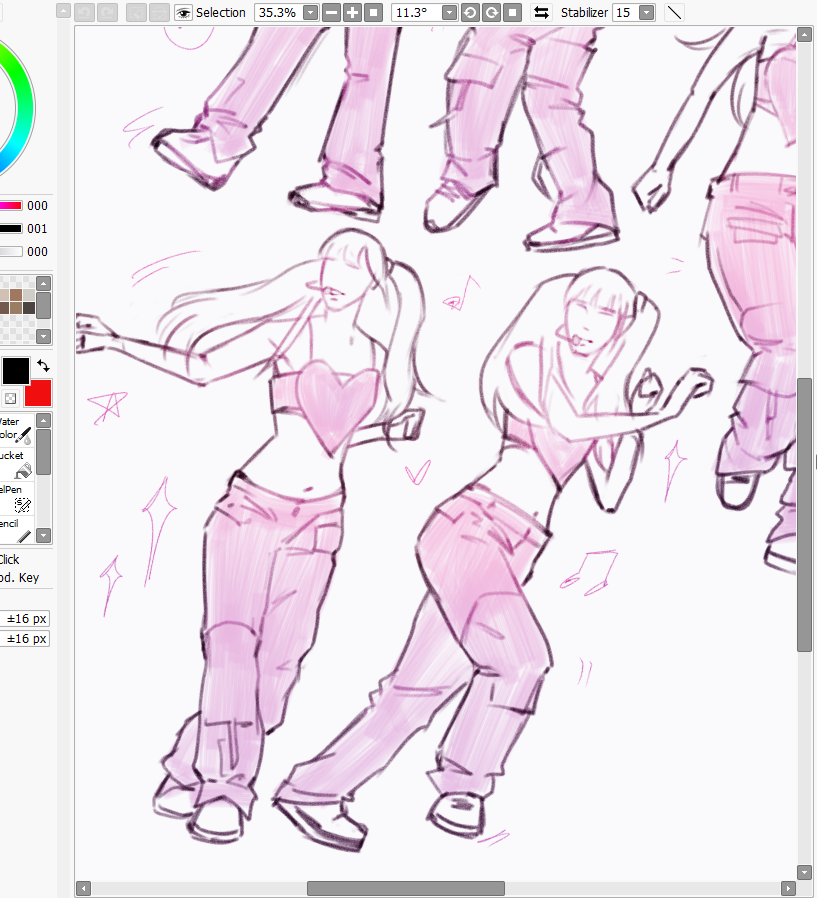Screen dimensions: 817x898
Task: Select the pink 000 color swatch
Action: 12,205
